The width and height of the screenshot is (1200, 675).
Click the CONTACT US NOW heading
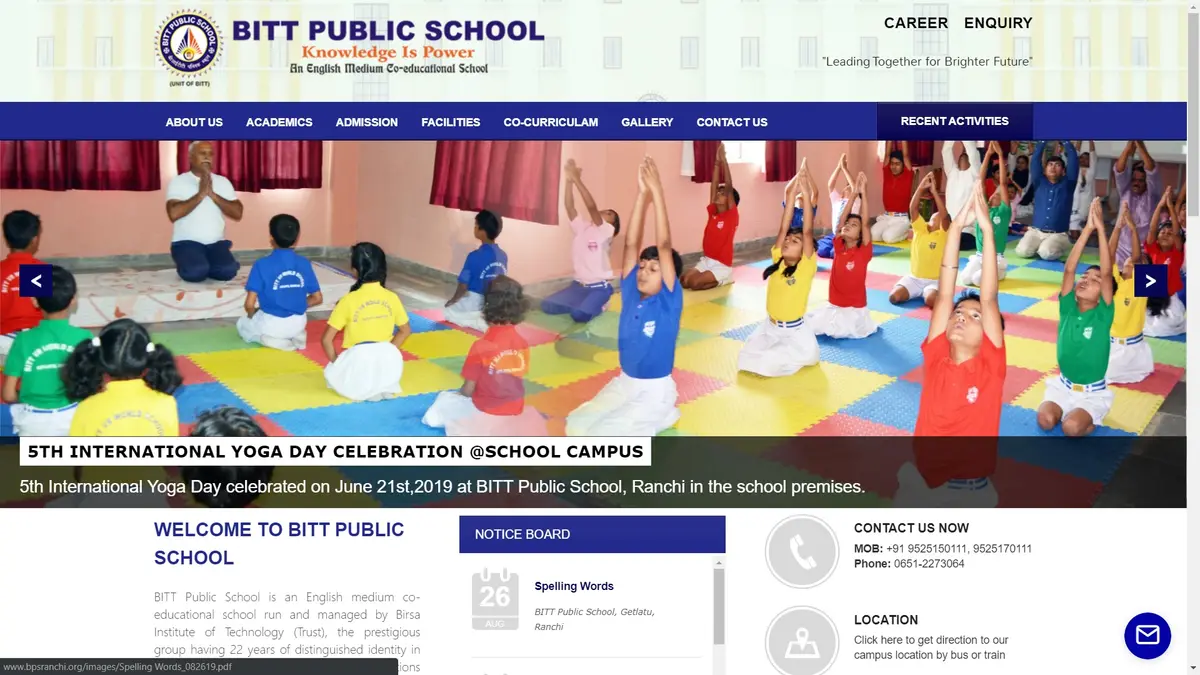click(911, 528)
